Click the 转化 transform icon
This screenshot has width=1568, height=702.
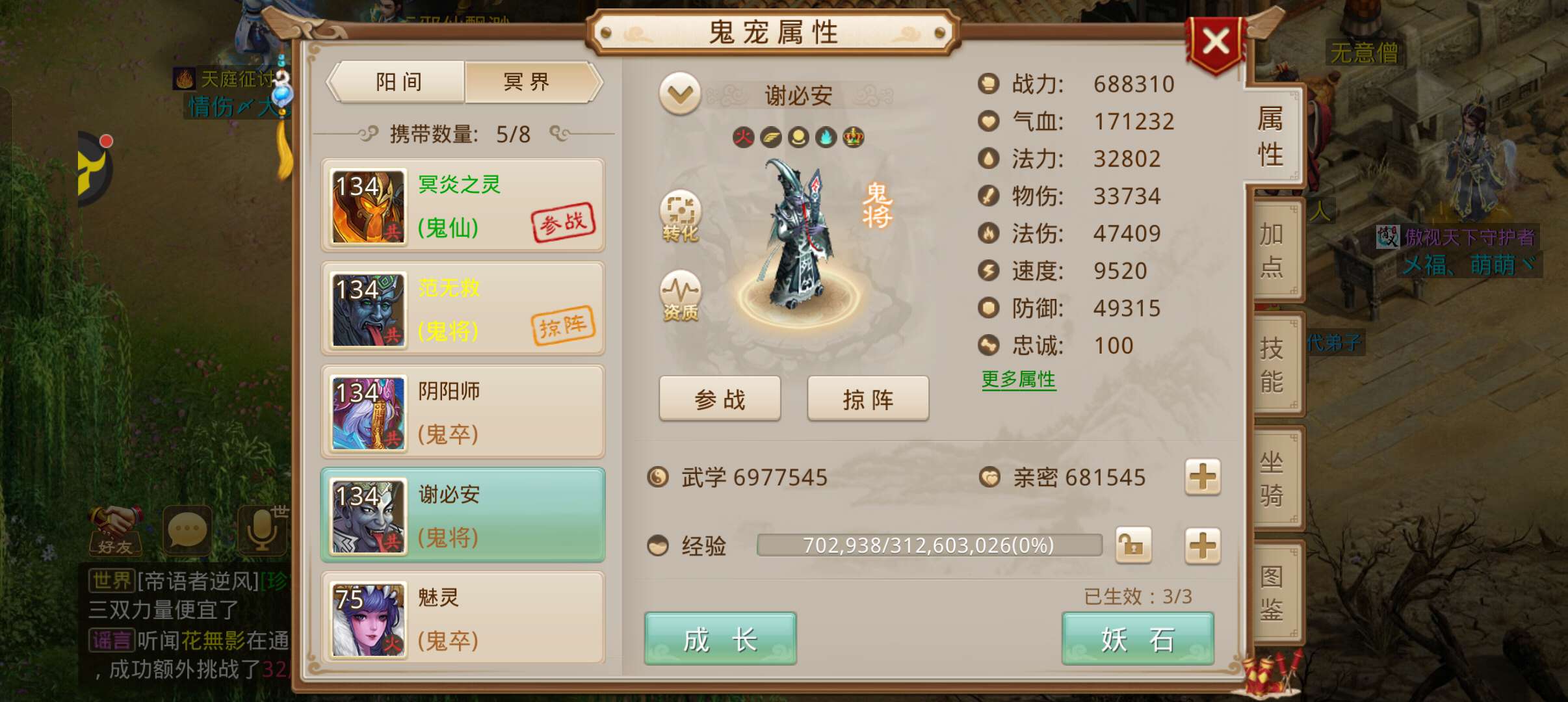point(680,216)
